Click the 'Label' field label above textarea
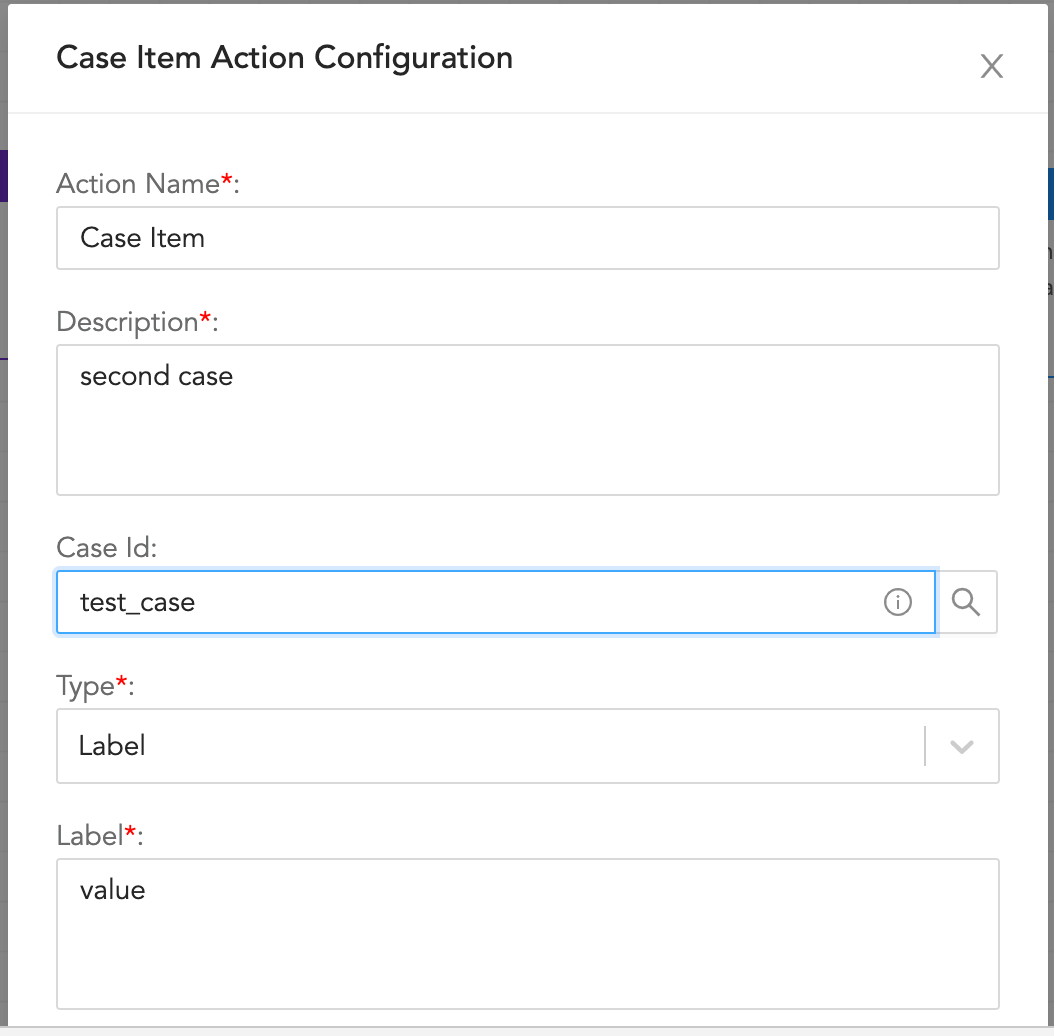 pos(89,835)
